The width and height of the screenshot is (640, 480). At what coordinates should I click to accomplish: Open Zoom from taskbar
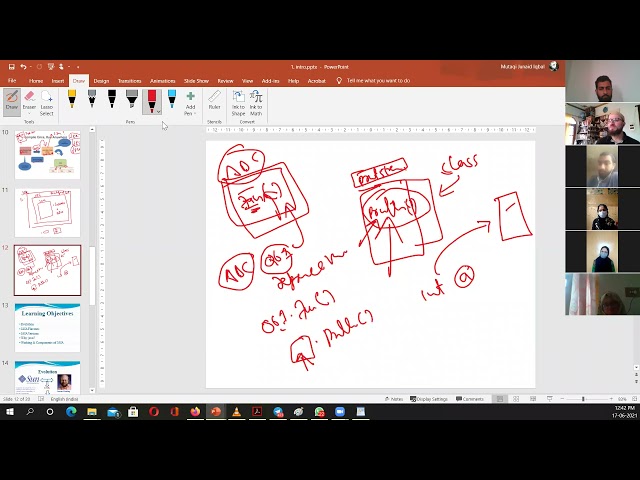tap(340, 412)
